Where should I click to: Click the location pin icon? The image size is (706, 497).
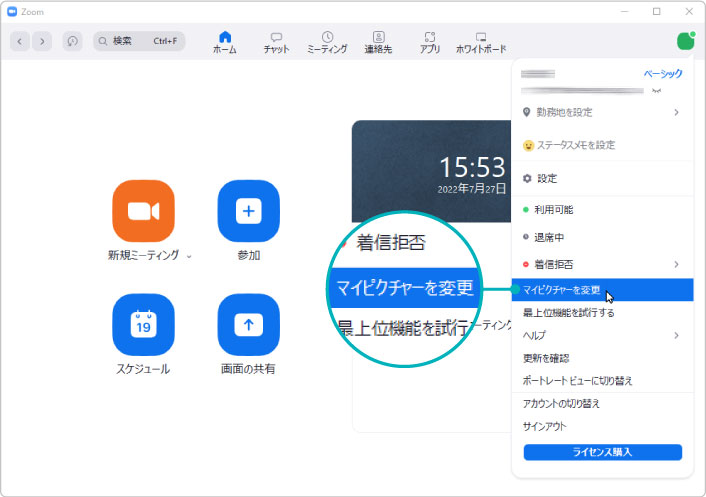tap(526, 112)
